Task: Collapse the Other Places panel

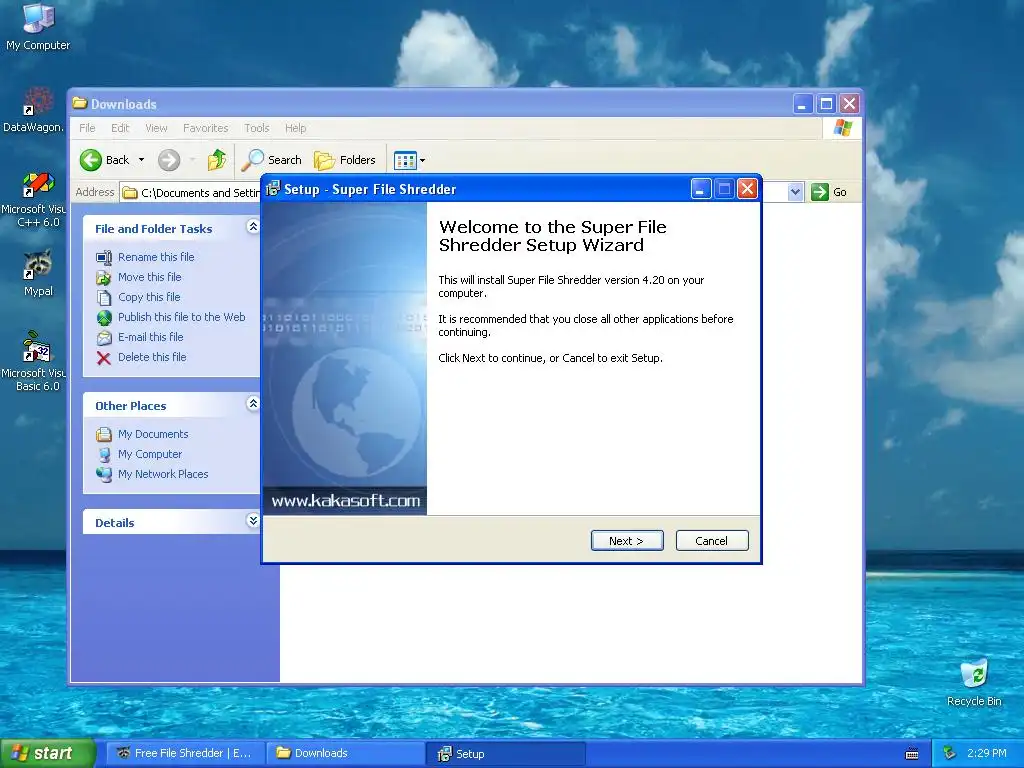Action: click(253, 404)
